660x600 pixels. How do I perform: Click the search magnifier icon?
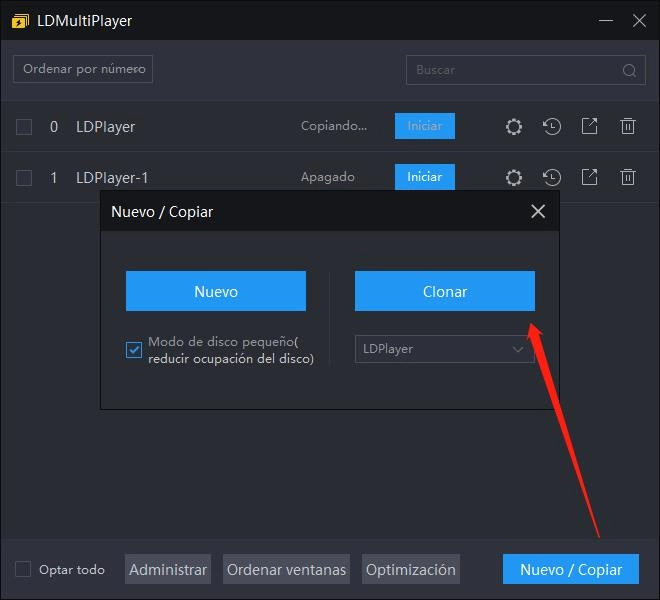coord(629,70)
